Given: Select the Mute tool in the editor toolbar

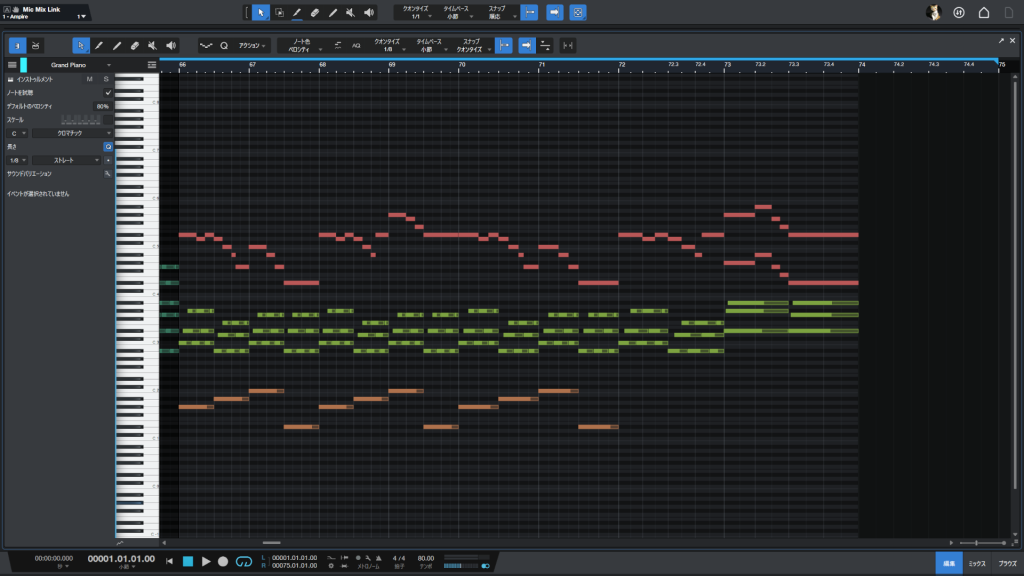Looking at the screenshot, I should coord(153,45).
